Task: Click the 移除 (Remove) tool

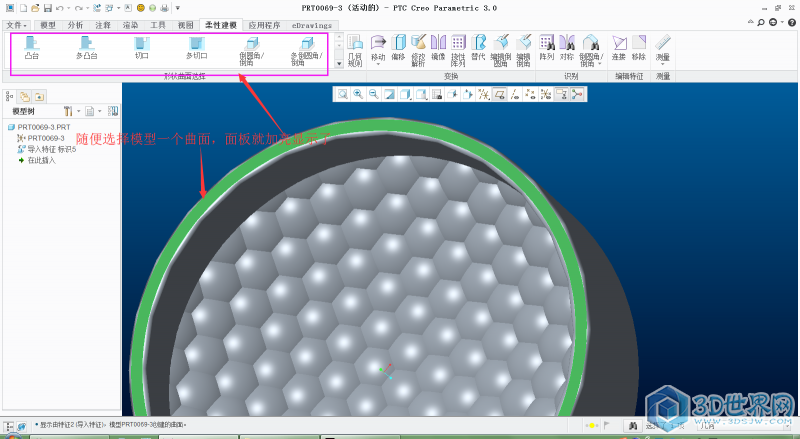Action: (639, 47)
